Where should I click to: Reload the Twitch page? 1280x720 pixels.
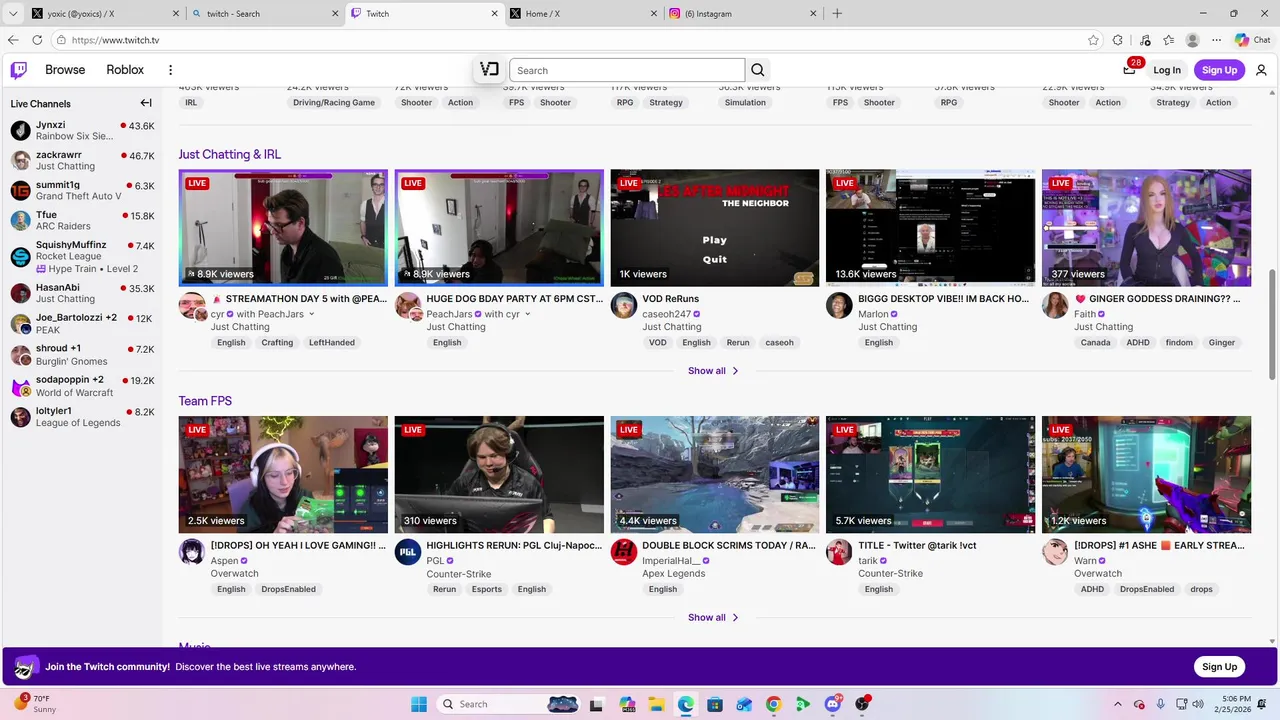click(37, 40)
